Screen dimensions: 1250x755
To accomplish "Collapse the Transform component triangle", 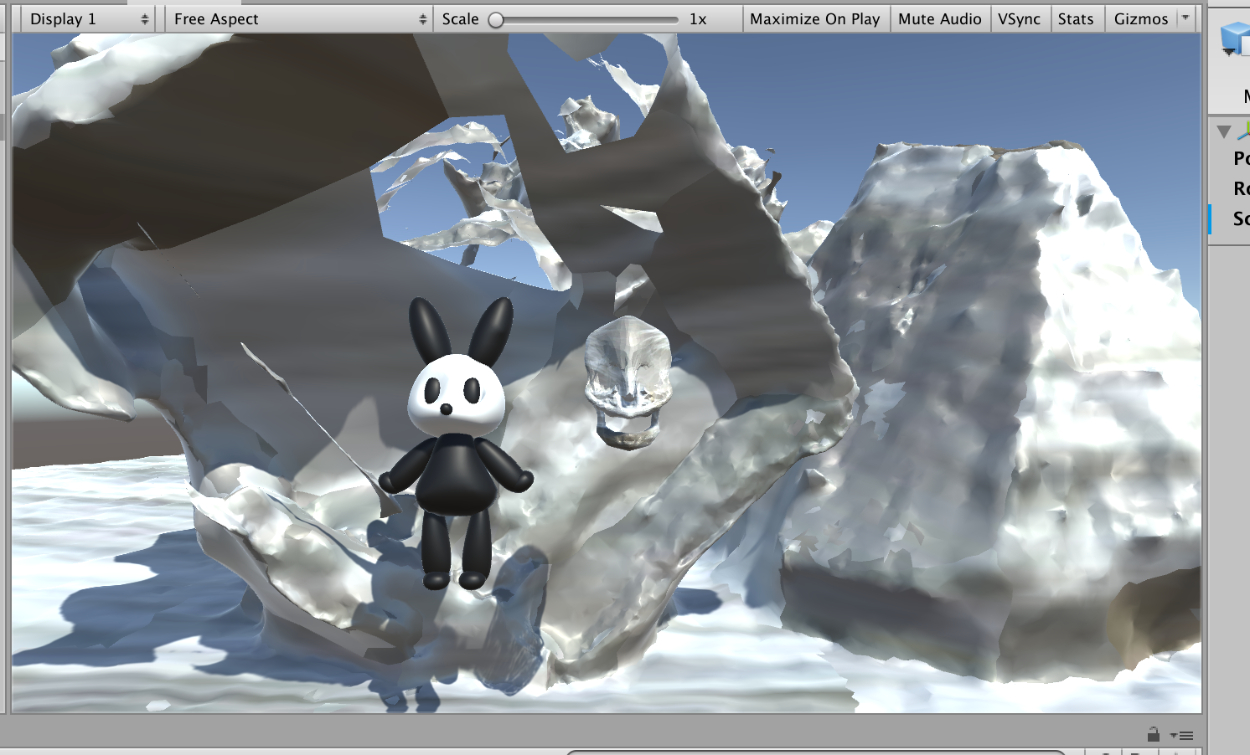I will tap(1223, 131).
